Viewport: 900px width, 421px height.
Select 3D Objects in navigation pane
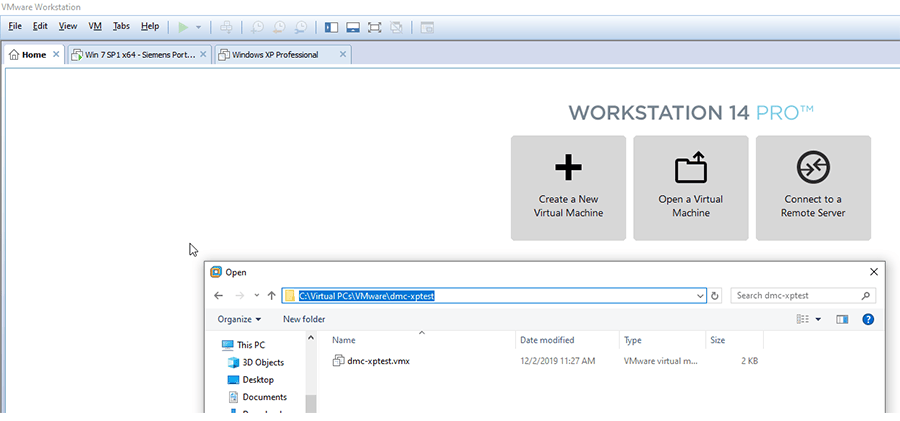tap(256, 362)
